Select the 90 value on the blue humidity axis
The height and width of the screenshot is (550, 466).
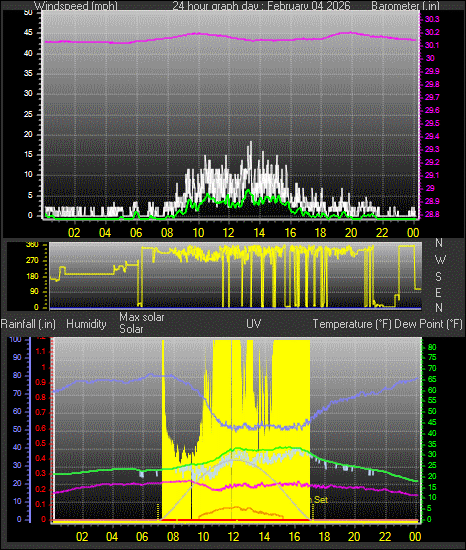(17, 357)
